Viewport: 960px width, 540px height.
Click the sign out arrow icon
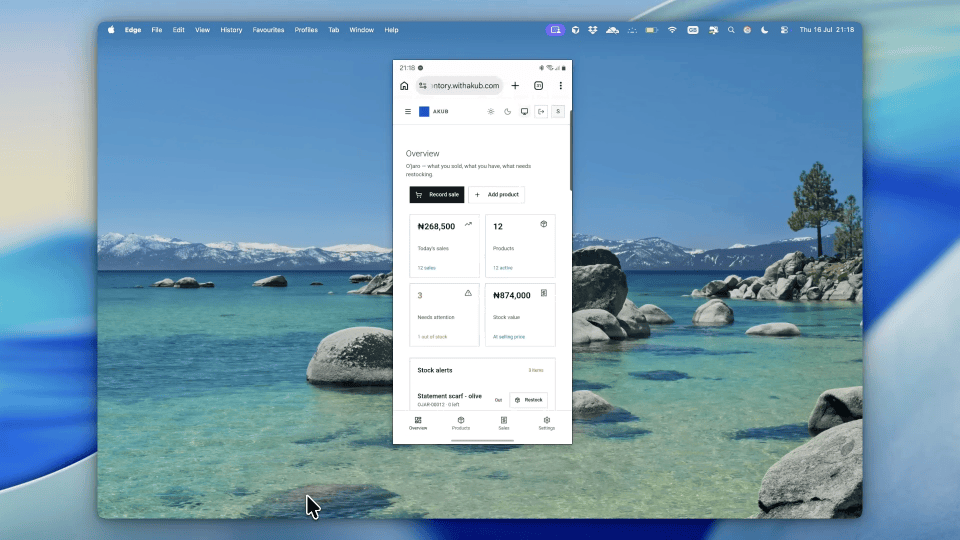point(541,111)
